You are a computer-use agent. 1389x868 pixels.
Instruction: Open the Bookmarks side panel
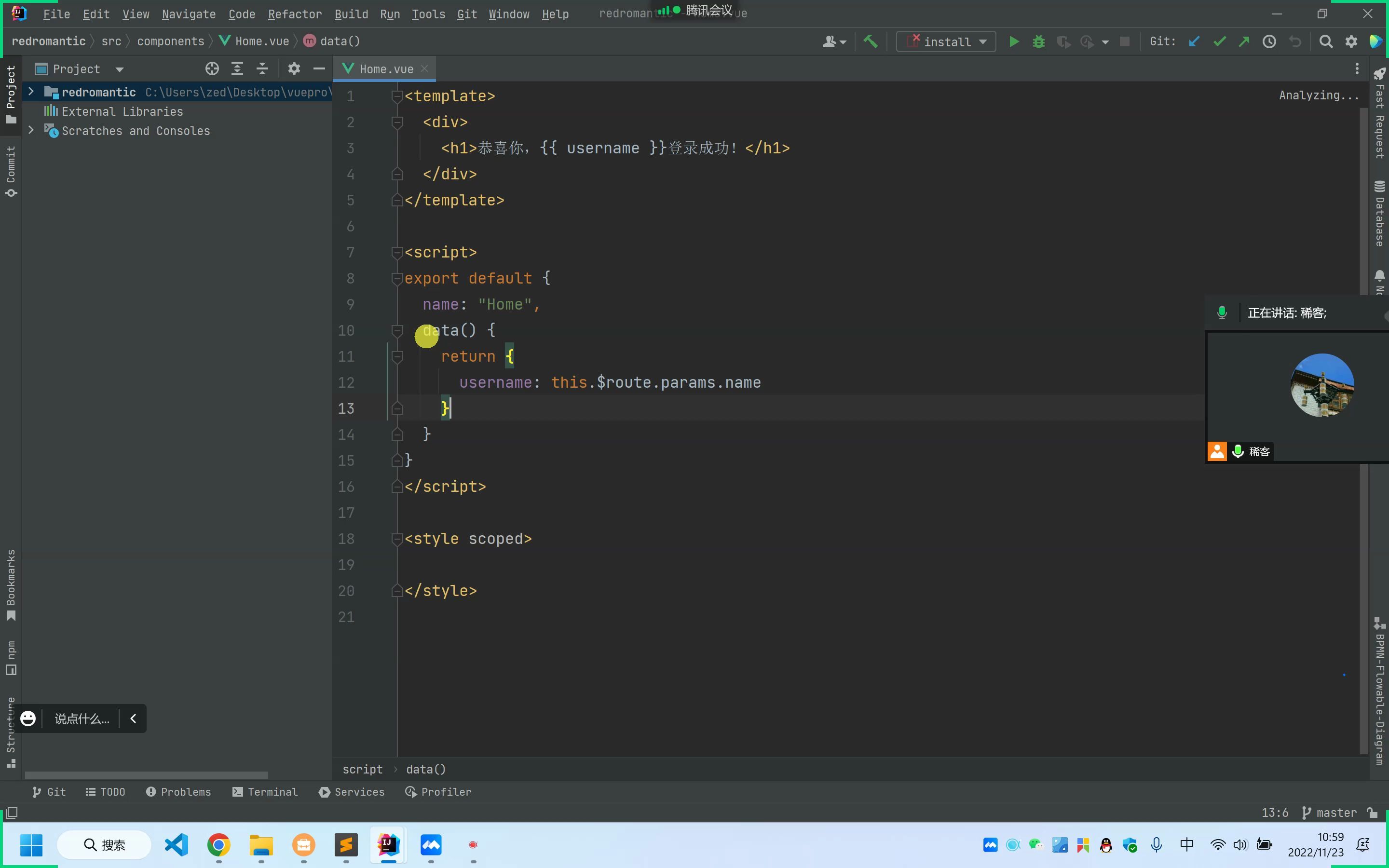tap(11, 585)
